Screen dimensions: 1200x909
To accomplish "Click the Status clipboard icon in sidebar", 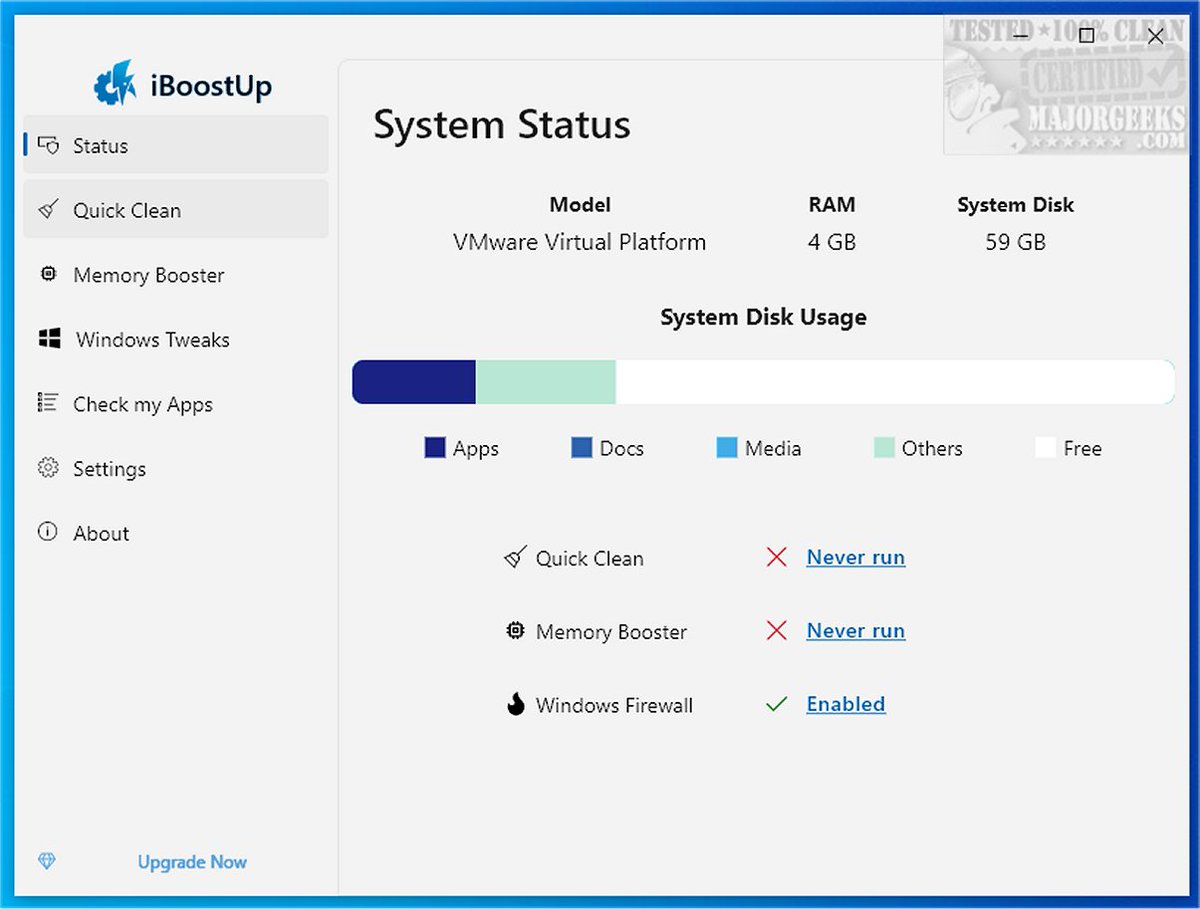I will pyautogui.click(x=48, y=145).
